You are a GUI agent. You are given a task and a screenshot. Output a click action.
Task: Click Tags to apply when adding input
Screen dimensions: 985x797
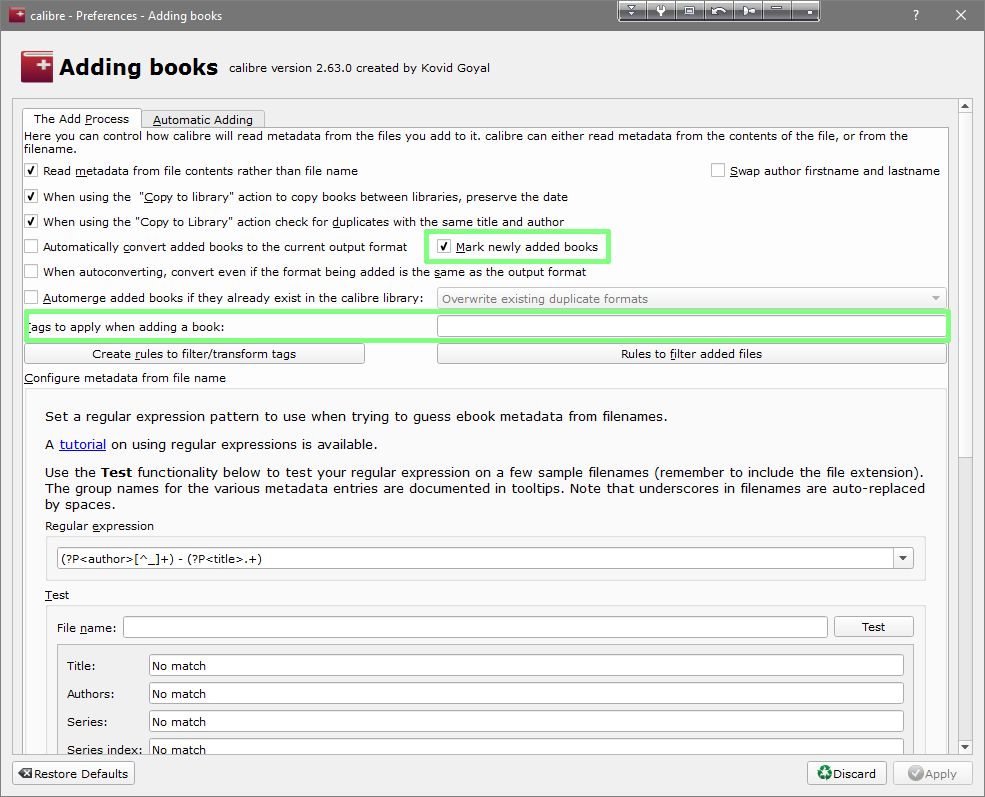pos(692,326)
